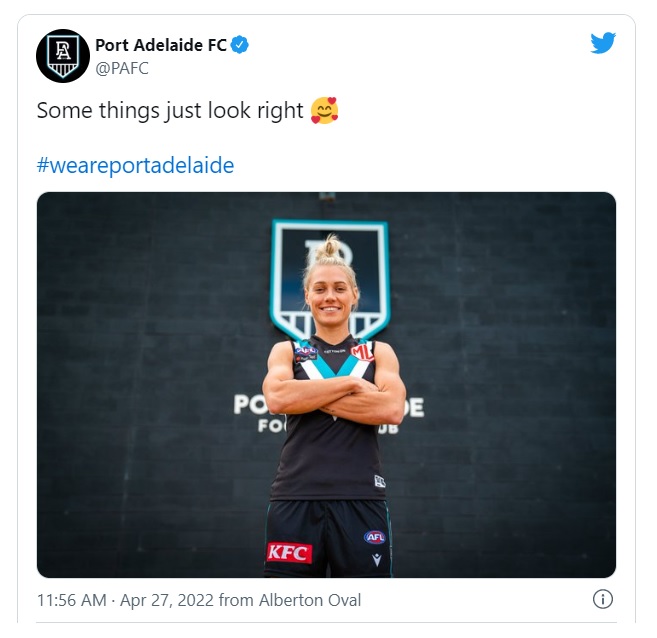This screenshot has height=638, width=657.
Task: Click the red ML sponsor patch on jersey
Action: [x=362, y=352]
